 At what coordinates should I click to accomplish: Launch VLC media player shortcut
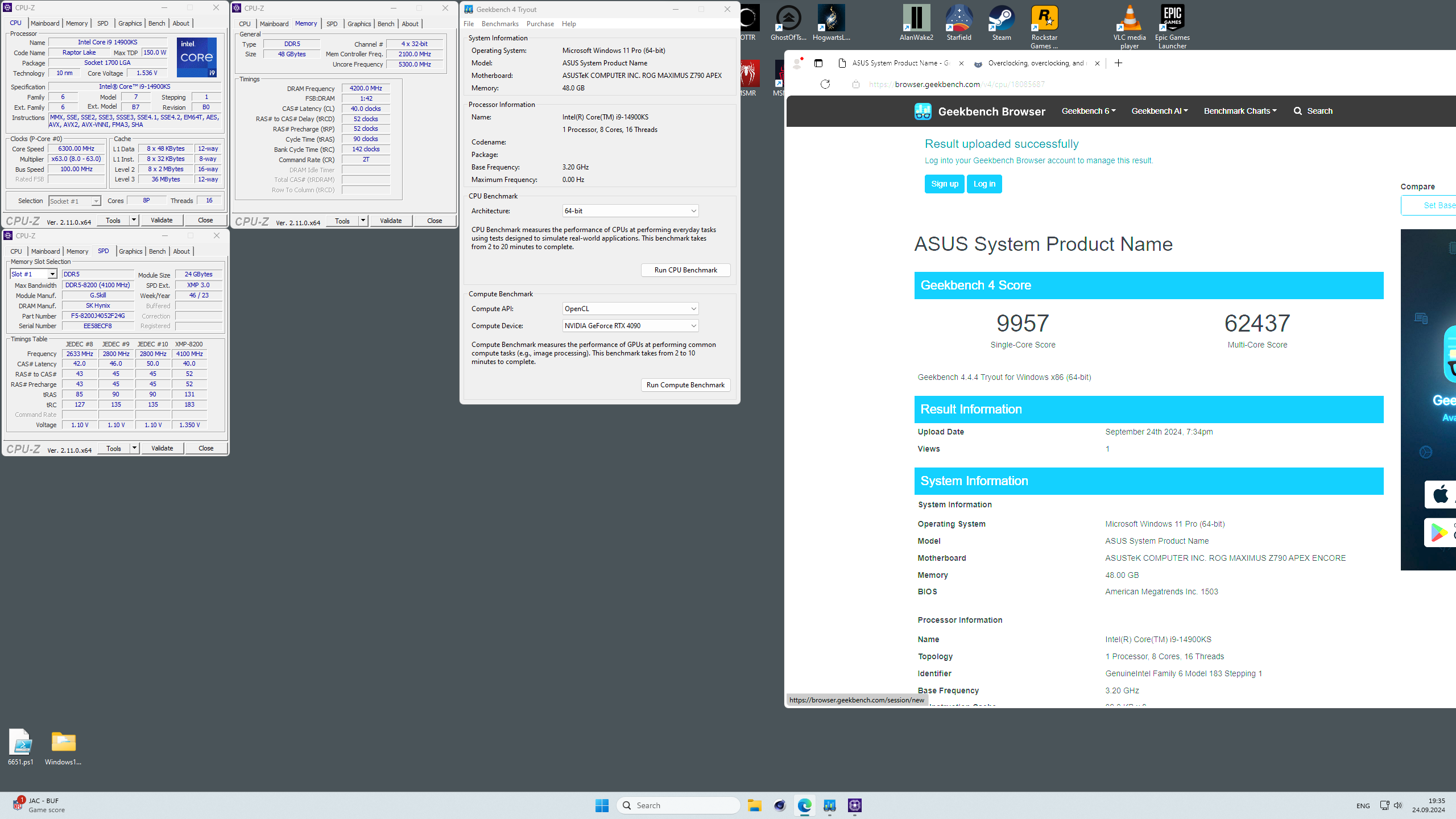point(1130,27)
